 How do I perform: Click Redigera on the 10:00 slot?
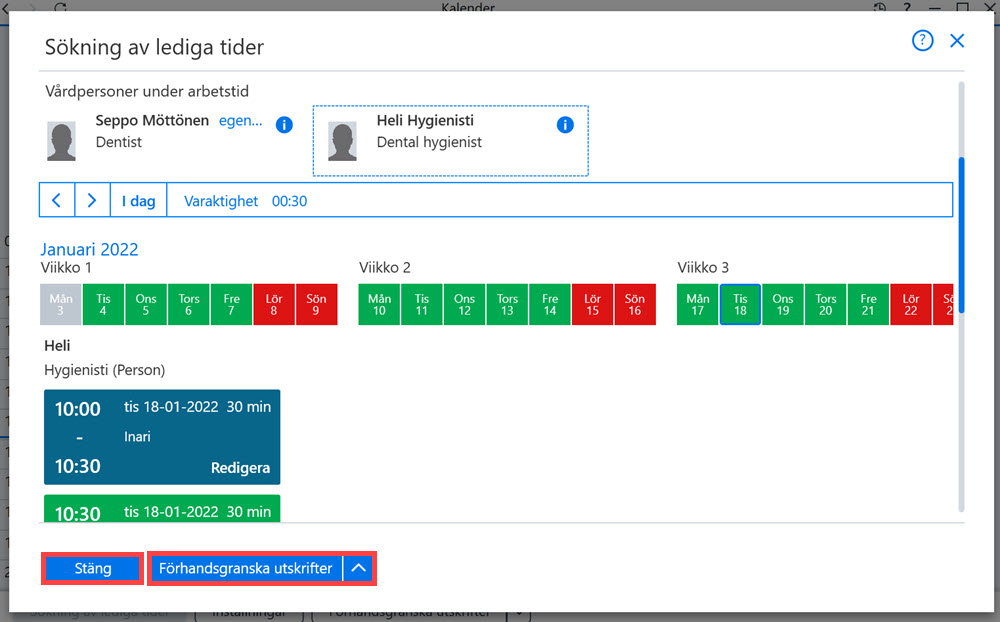click(240, 468)
